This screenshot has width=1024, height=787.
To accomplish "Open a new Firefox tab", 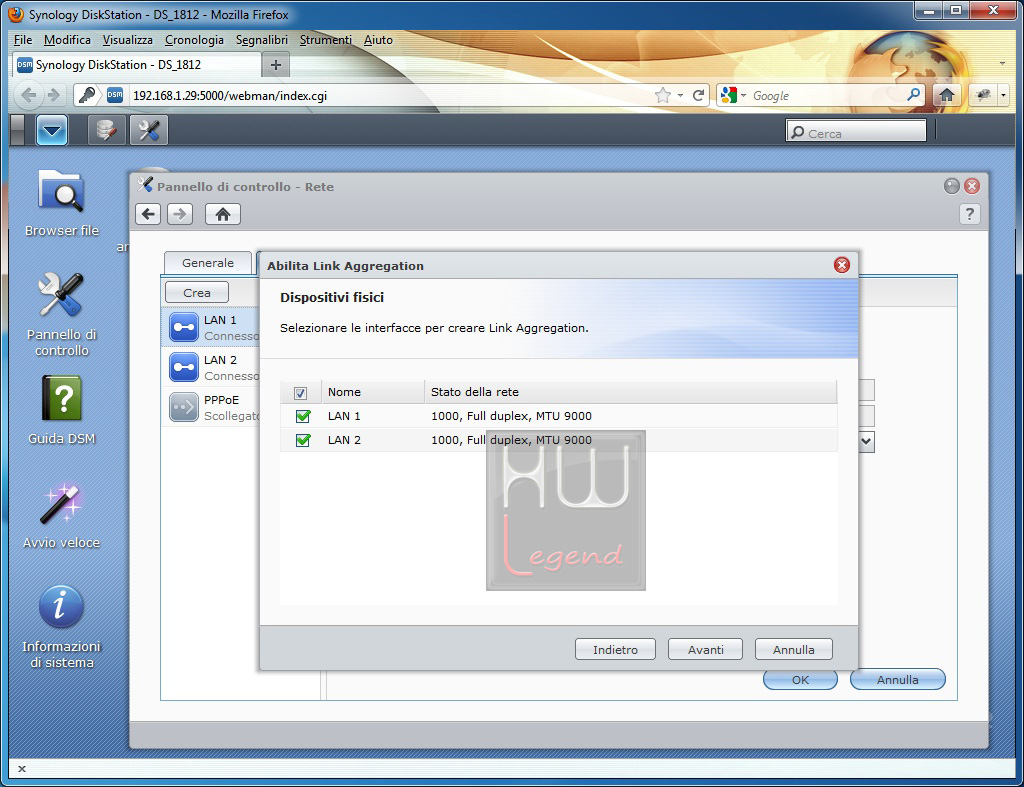I will [x=276, y=65].
